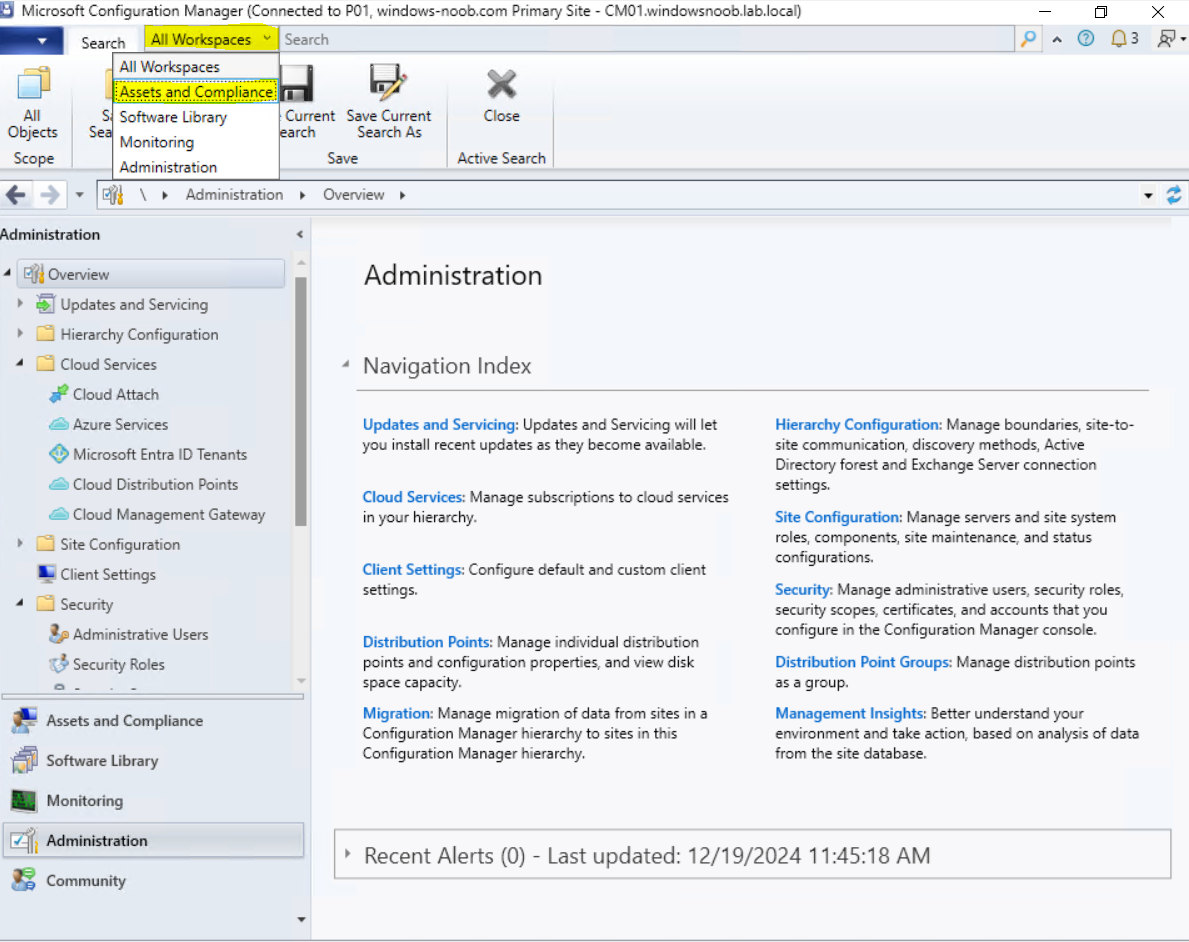Open the Security link in Navigation Index
Screen dimensions: 1189x942
(x=804, y=589)
